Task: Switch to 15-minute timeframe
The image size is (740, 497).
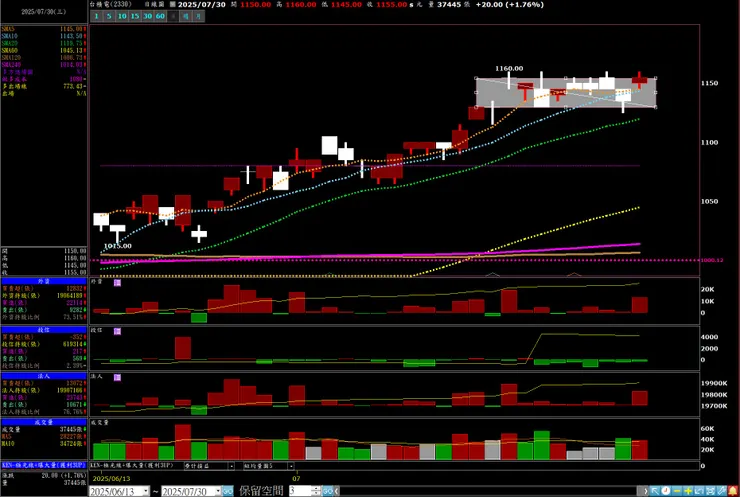Action: click(135, 16)
